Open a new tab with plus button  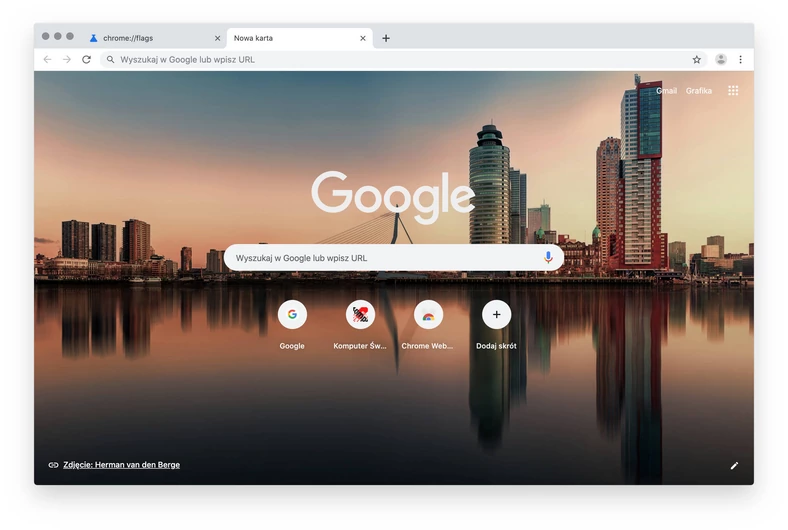coord(385,38)
